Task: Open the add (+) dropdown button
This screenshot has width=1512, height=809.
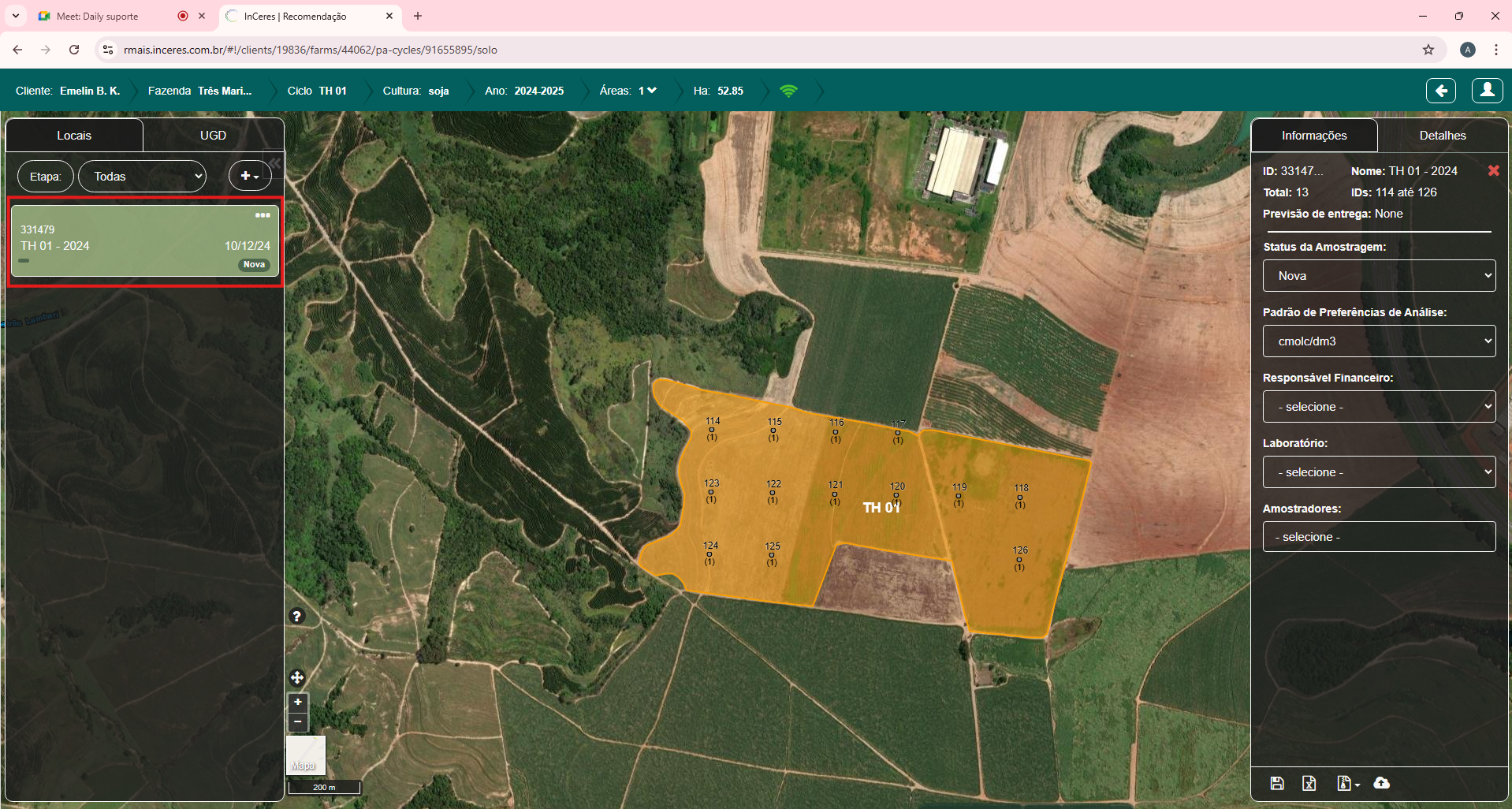Action: [x=250, y=176]
